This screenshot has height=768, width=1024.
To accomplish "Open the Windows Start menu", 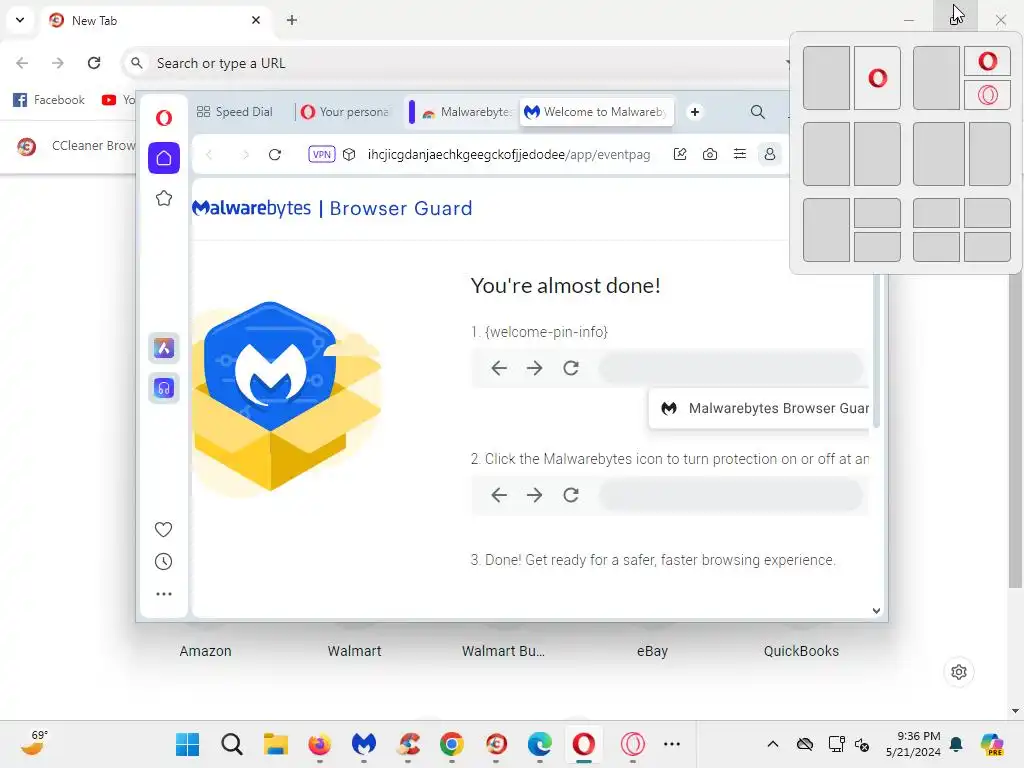I will coord(187,744).
